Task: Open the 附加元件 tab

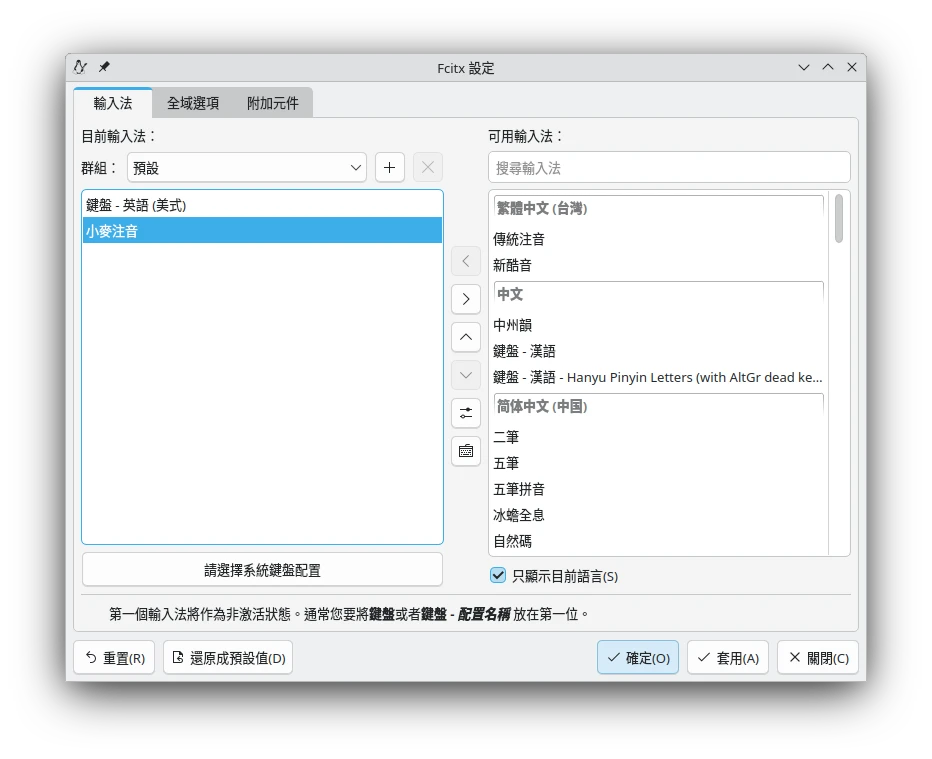Action: pyautogui.click(x=273, y=103)
